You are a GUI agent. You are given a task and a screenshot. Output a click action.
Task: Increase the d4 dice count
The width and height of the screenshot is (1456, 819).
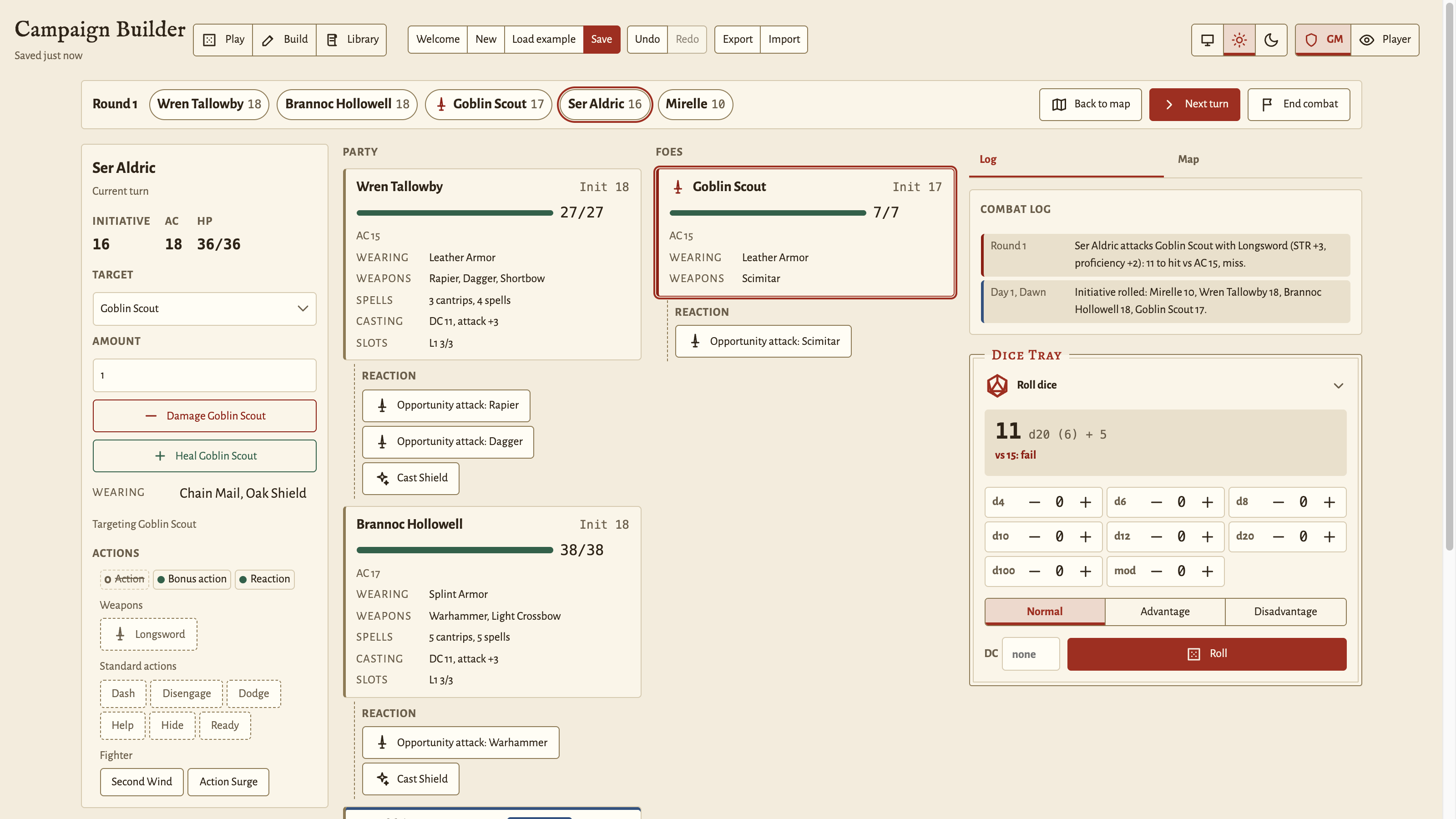click(1085, 502)
